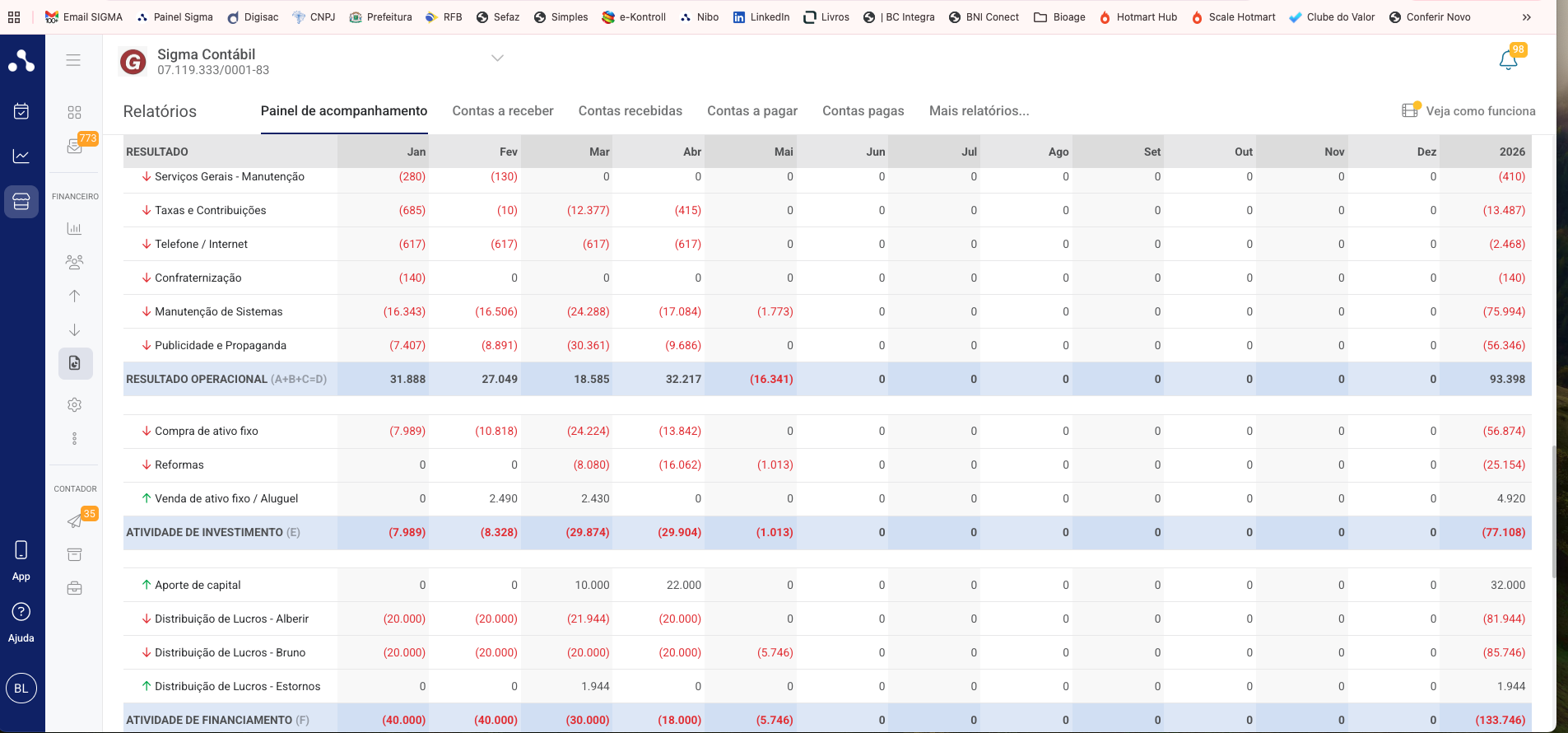Image resolution: width=1568 pixels, height=733 pixels.
Task: Open the Mais relatórios... dropdown
Action: coord(979,110)
